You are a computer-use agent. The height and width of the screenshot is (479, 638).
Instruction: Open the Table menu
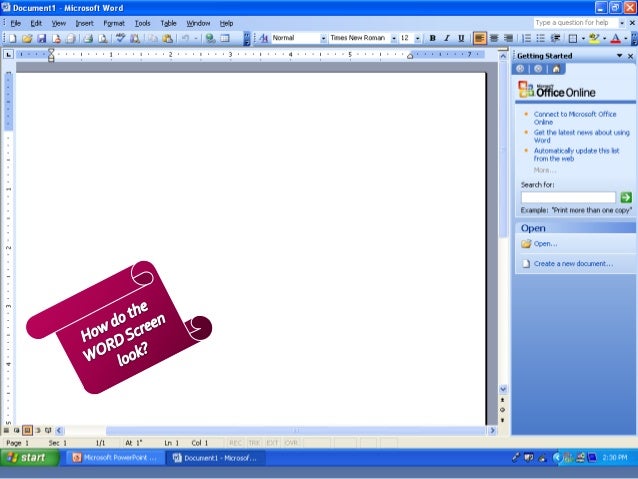click(168, 23)
